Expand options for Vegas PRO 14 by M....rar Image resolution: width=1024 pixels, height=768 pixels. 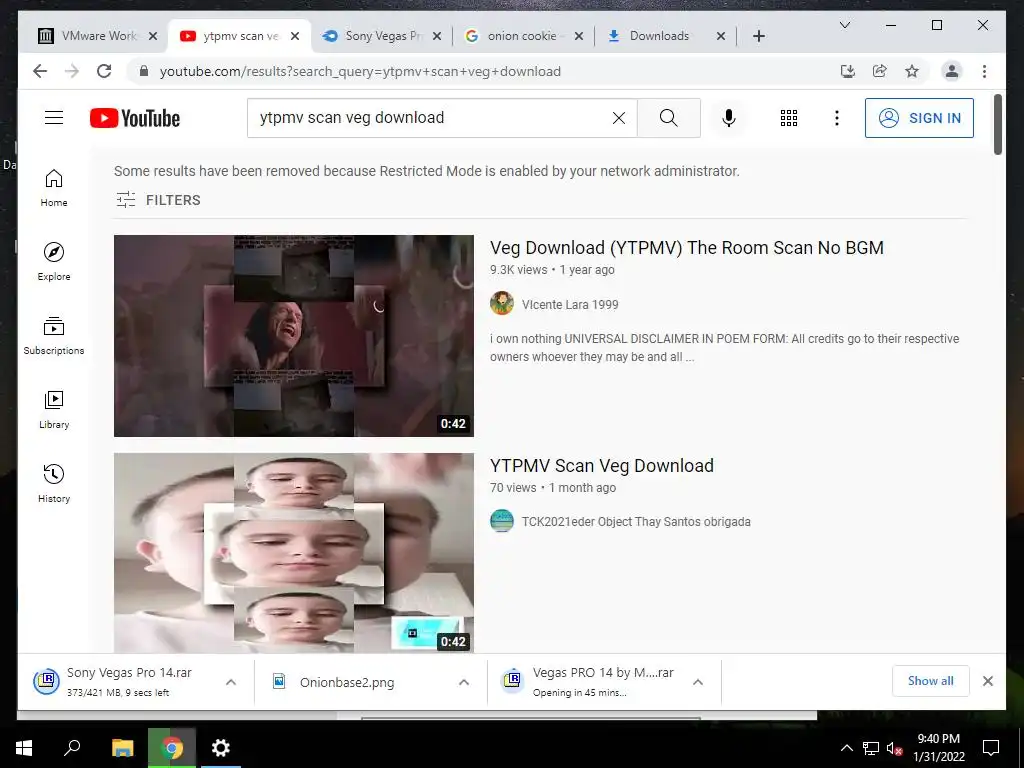pos(697,682)
